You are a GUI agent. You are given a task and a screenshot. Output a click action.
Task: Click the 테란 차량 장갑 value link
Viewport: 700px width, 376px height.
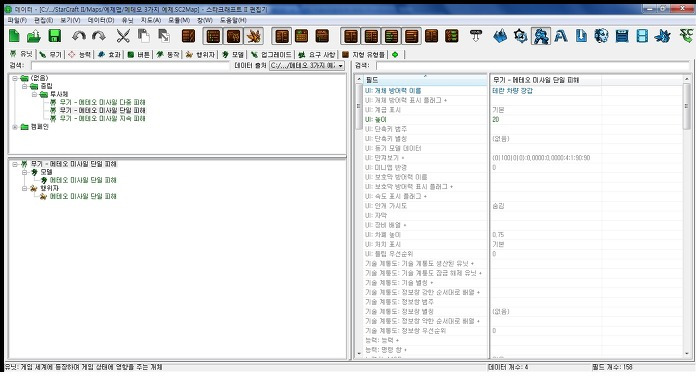512,91
